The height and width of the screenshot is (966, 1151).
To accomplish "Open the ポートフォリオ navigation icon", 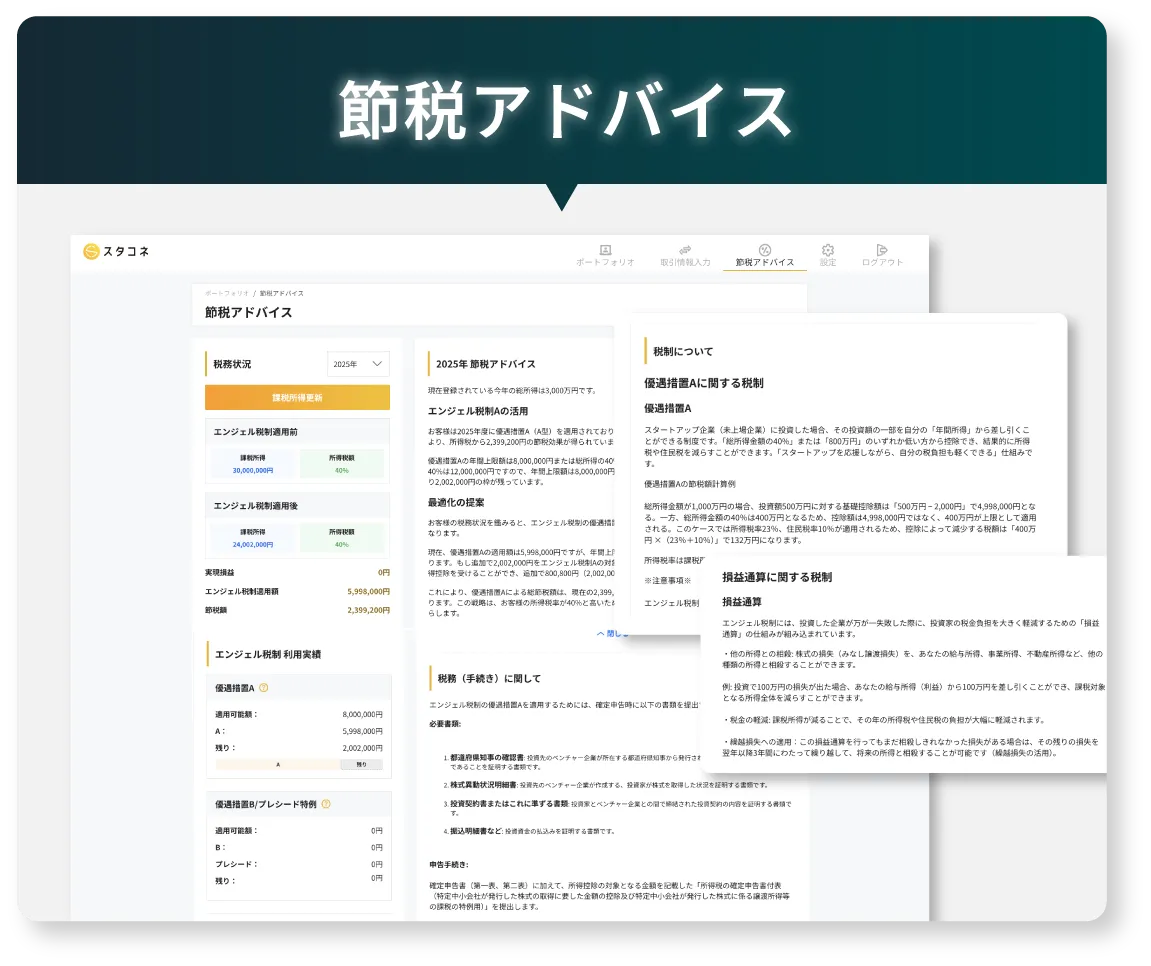I will 605,250.
